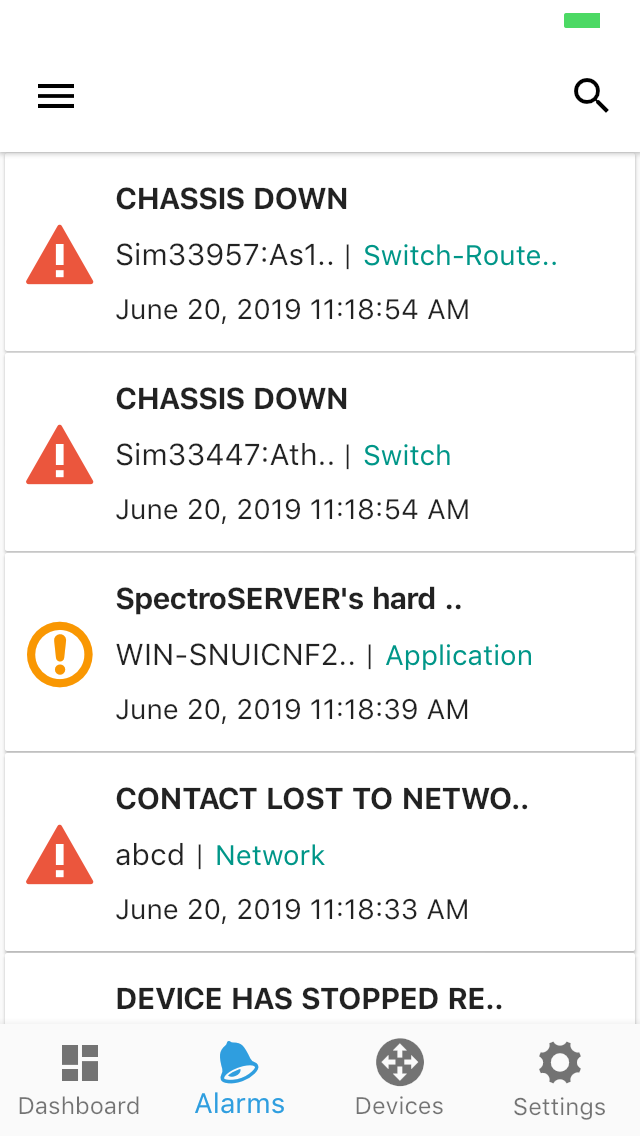640x1136 pixels.
Task: Tap the Application type link
Action: point(459,656)
